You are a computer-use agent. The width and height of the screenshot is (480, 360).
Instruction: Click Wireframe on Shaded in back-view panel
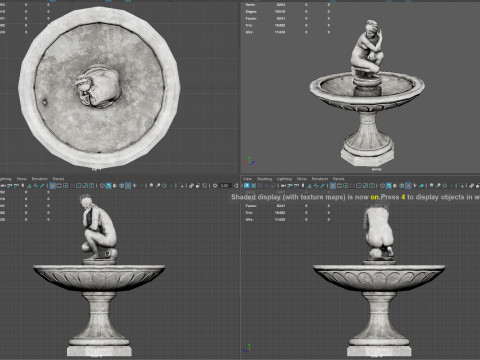[x=402, y=186]
